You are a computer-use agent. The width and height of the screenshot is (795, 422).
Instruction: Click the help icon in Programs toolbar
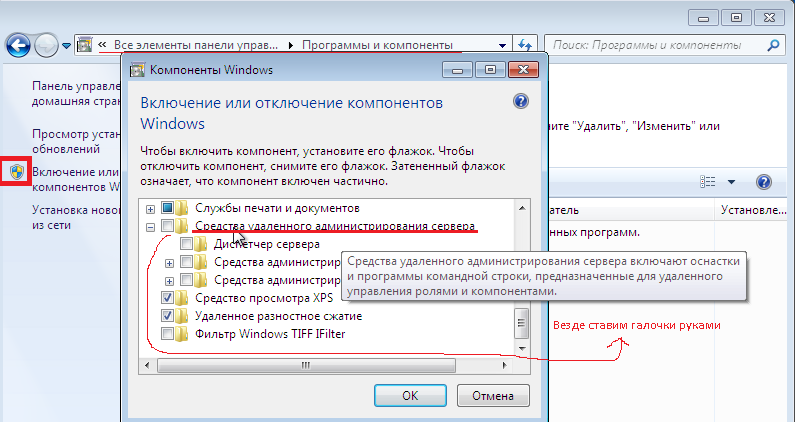(764, 182)
